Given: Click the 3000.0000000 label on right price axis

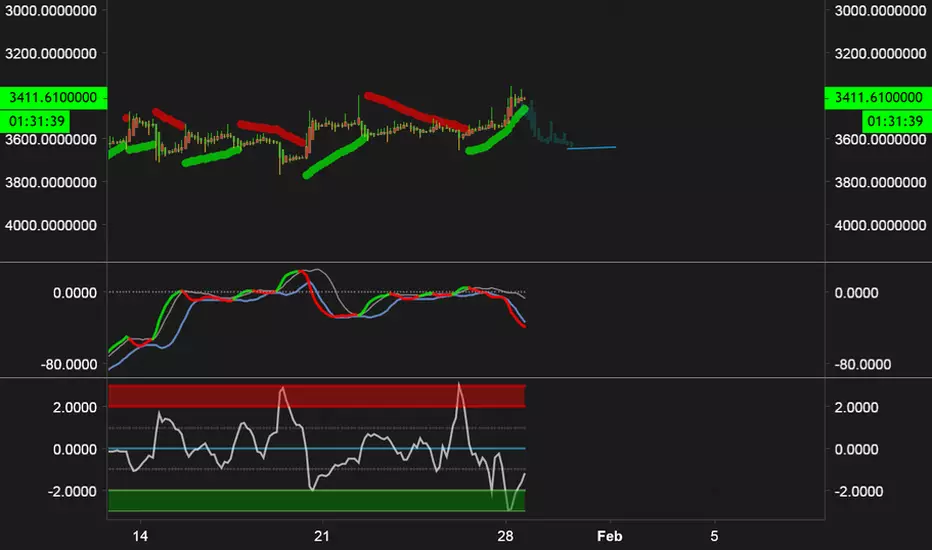Looking at the screenshot, I should point(880,11).
